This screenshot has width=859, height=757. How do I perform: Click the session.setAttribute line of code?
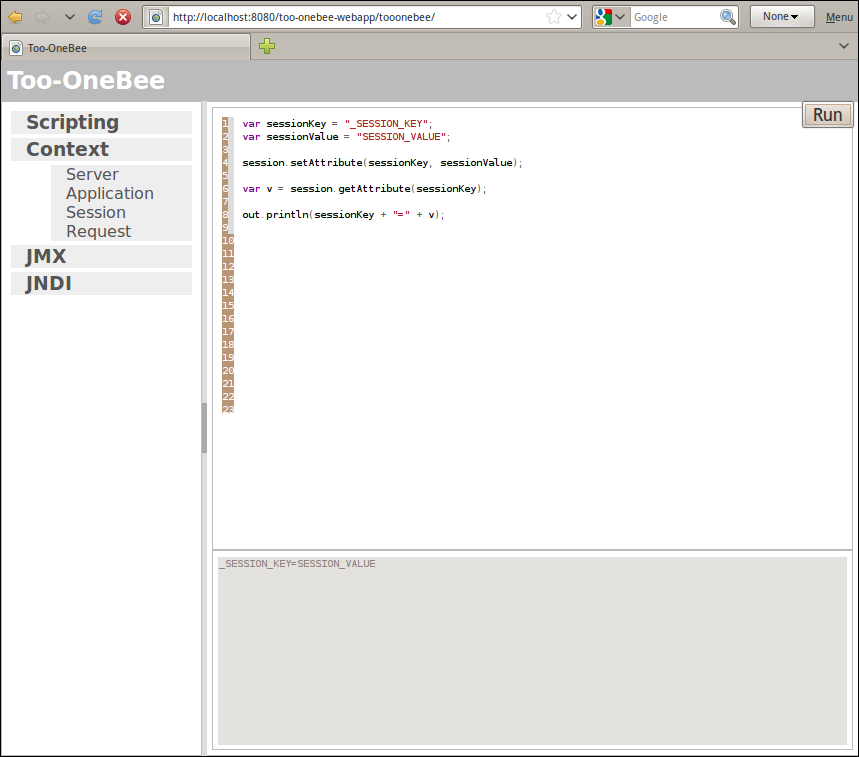pyautogui.click(x=382, y=163)
